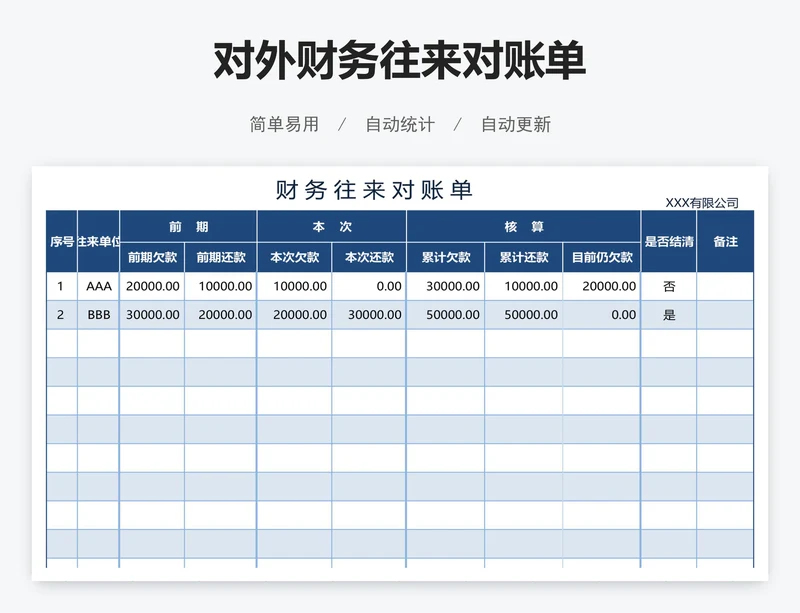Select BBB row 本次欠款 value 20000.00

(294, 315)
